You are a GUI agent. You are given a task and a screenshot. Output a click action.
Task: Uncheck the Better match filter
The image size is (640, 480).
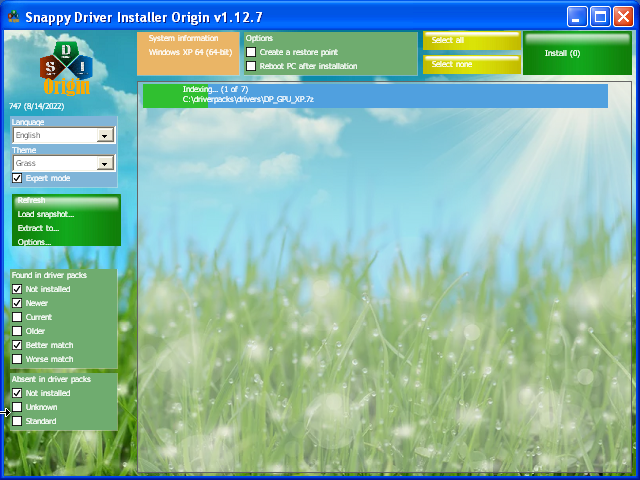pos(17,345)
